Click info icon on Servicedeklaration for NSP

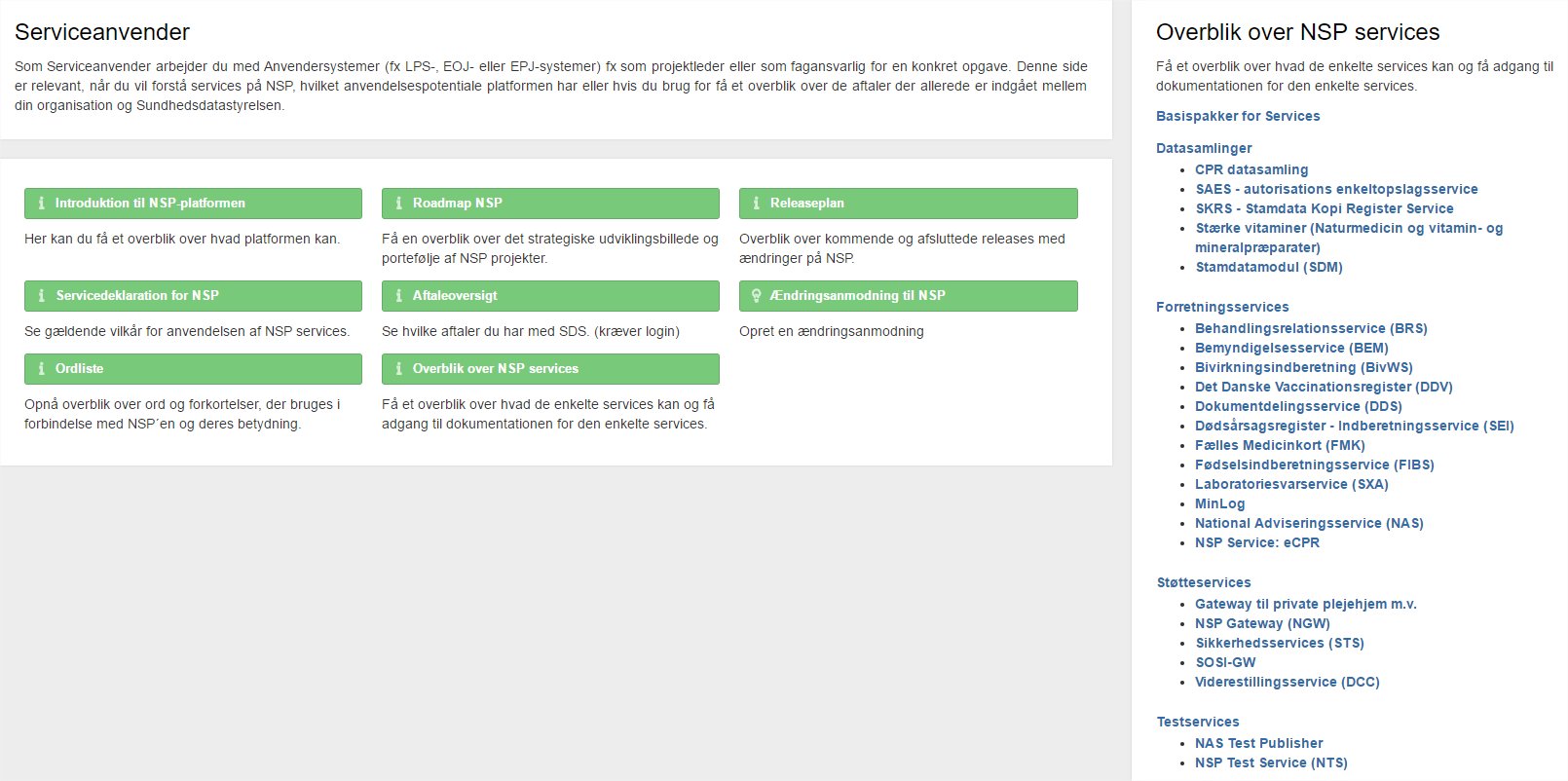click(x=41, y=296)
